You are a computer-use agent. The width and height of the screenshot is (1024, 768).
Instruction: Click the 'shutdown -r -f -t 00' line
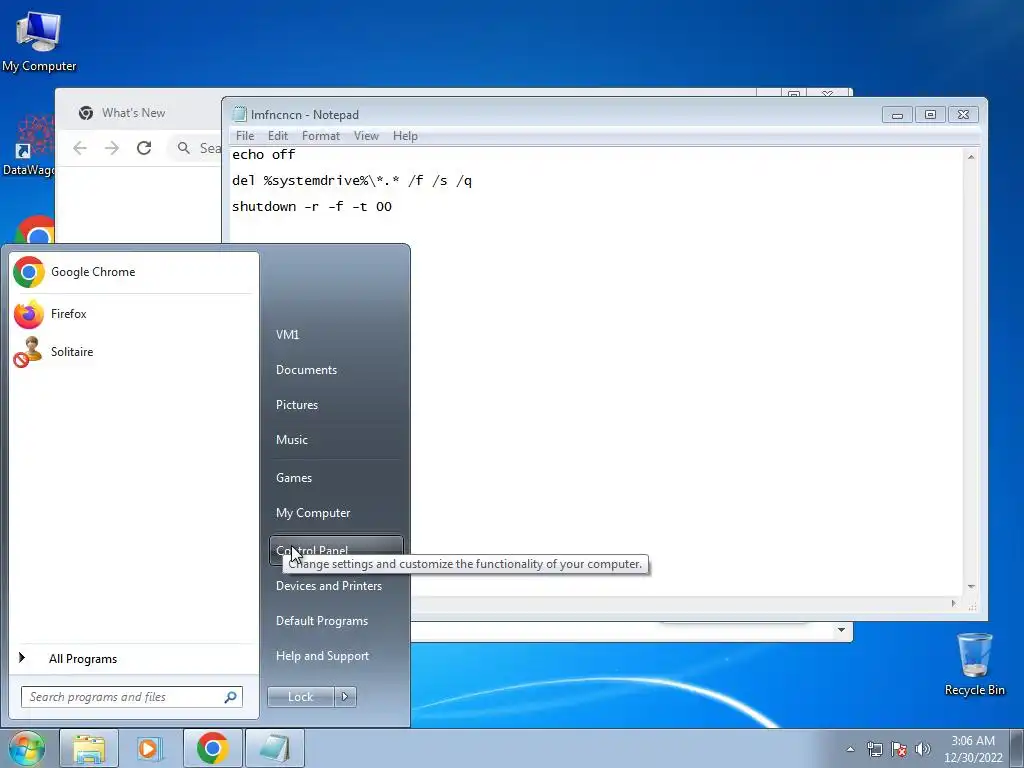tap(312, 207)
